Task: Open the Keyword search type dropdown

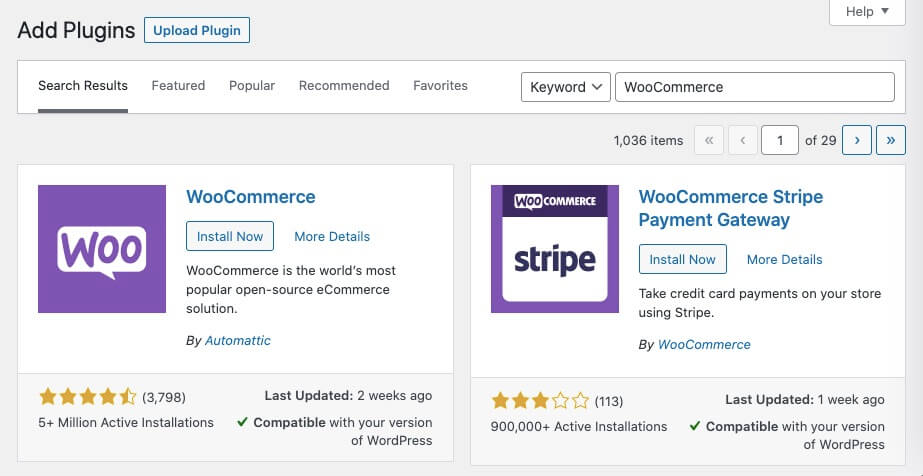Action: coord(566,87)
